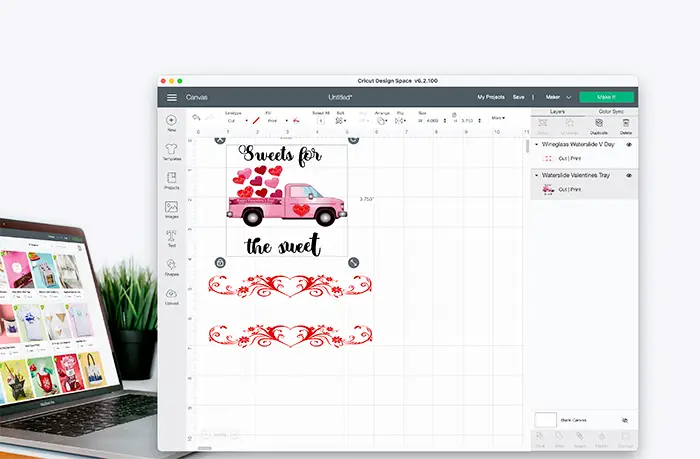
Task: Click the Duplicate icon in Layers panel
Action: coord(599,123)
